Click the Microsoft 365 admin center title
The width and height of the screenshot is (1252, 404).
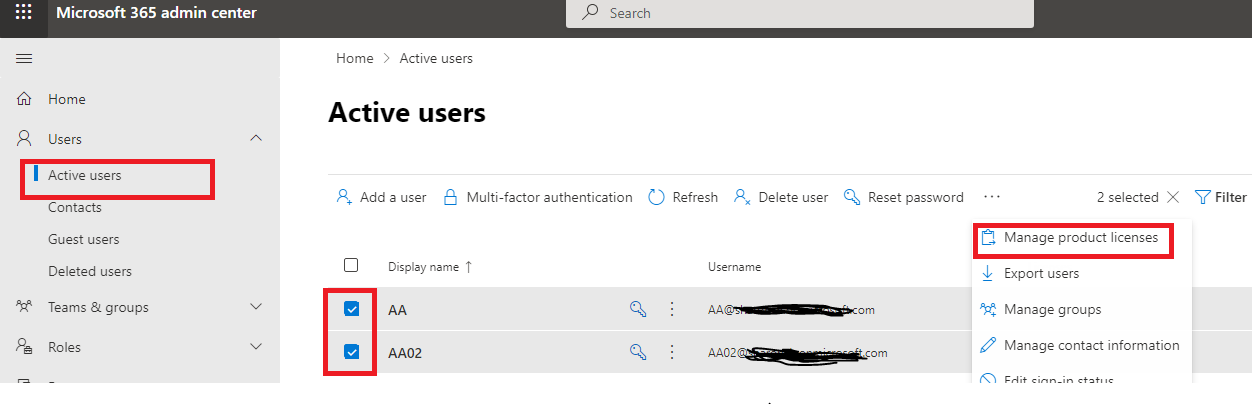coord(156,13)
